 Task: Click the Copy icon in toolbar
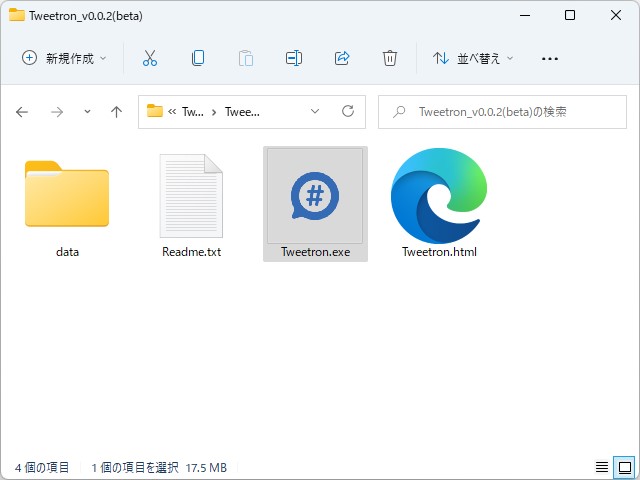point(198,58)
